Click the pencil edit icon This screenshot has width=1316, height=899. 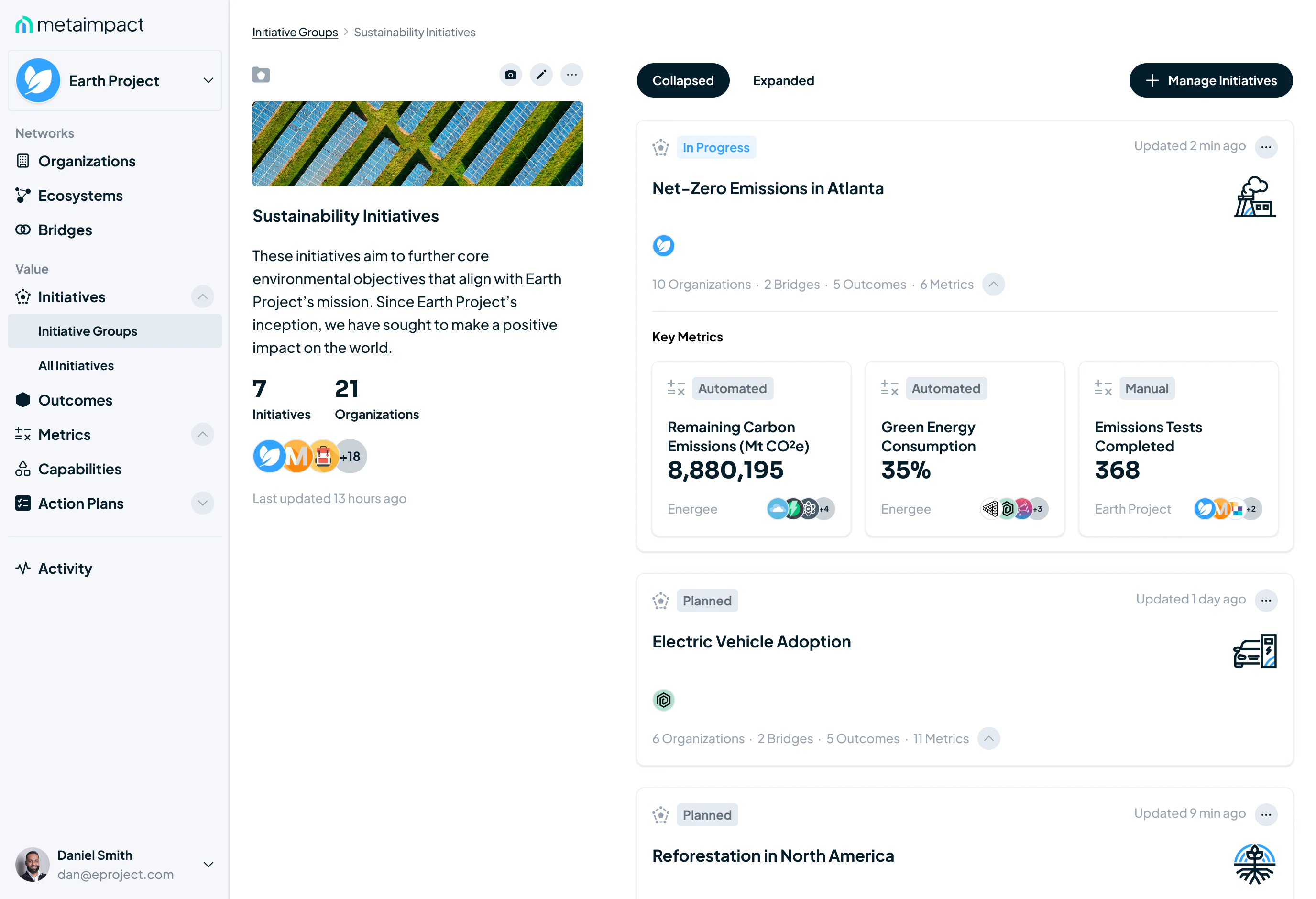pos(541,75)
